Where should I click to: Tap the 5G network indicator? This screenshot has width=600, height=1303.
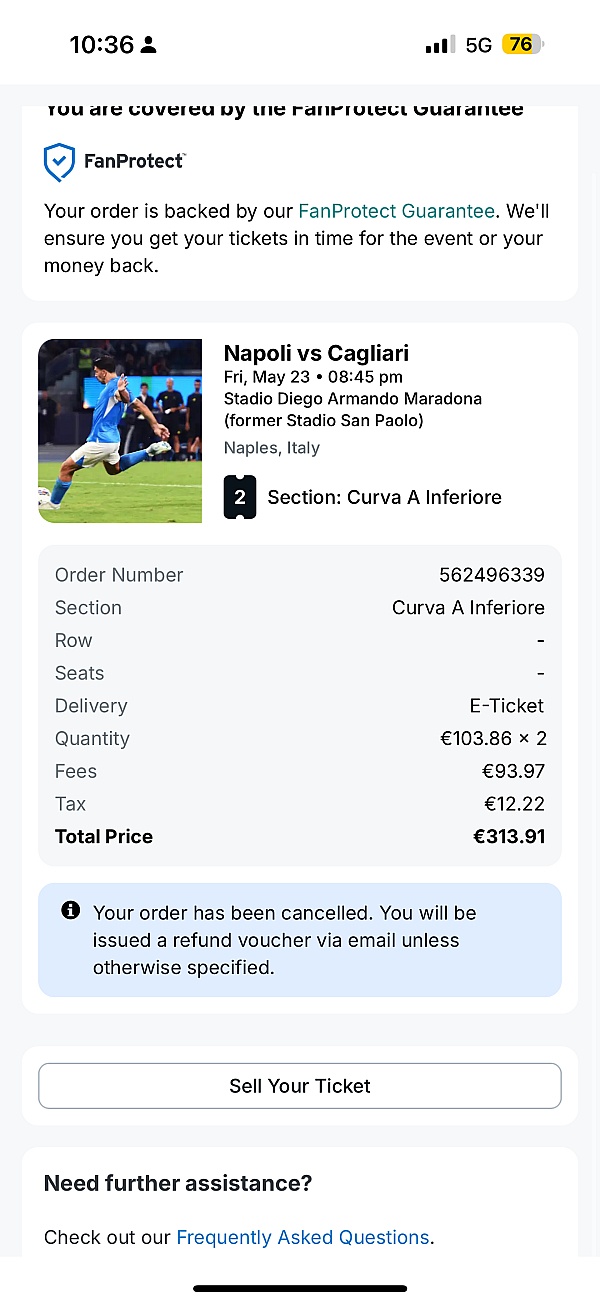pyautogui.click(x=479, y=45)
